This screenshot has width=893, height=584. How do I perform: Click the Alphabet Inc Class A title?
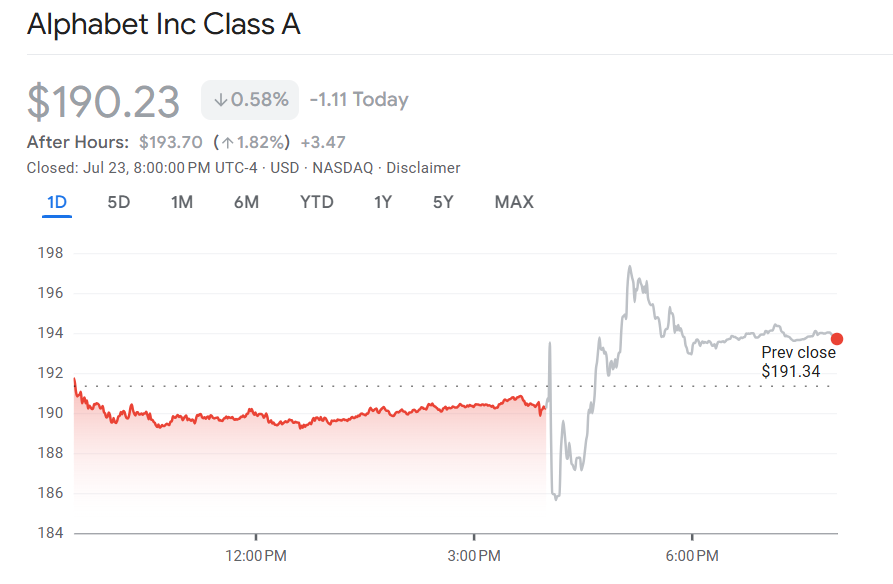pos(164,25)
